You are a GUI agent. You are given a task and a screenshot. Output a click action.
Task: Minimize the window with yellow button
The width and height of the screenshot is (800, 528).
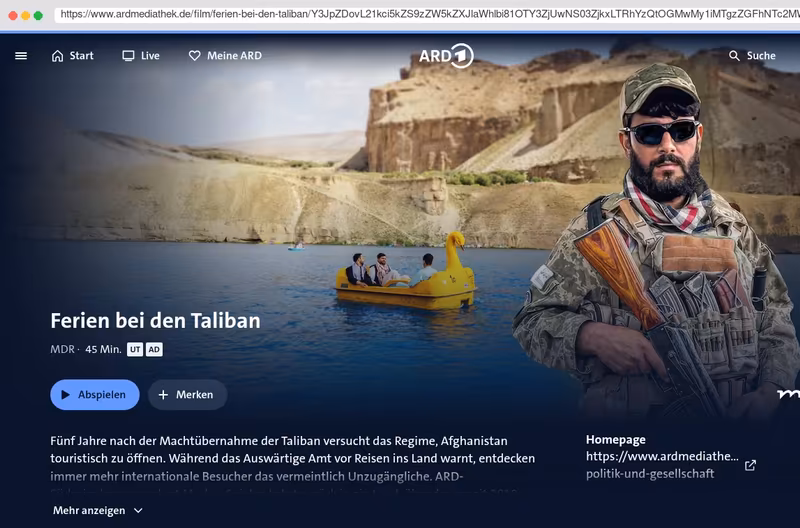pyautogui.click(x=26, y=15)
